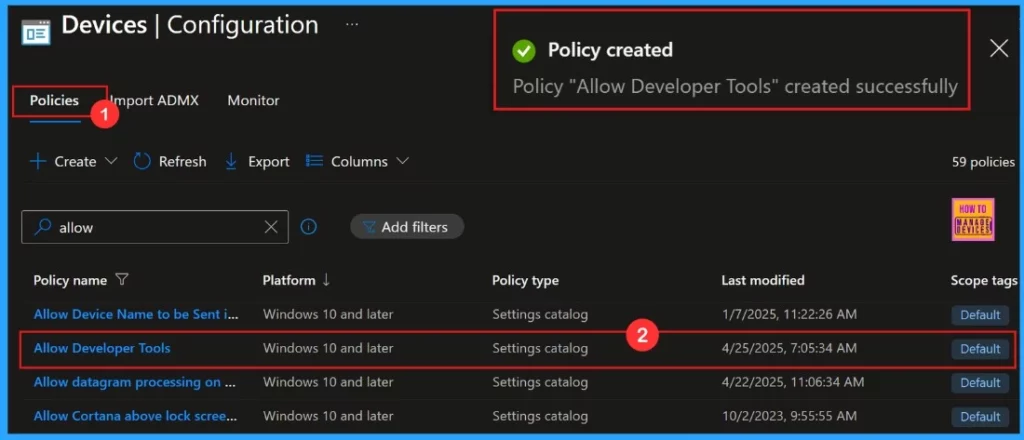Open the Add filters button
1024x440 pixels.
(x=407, y=227)
